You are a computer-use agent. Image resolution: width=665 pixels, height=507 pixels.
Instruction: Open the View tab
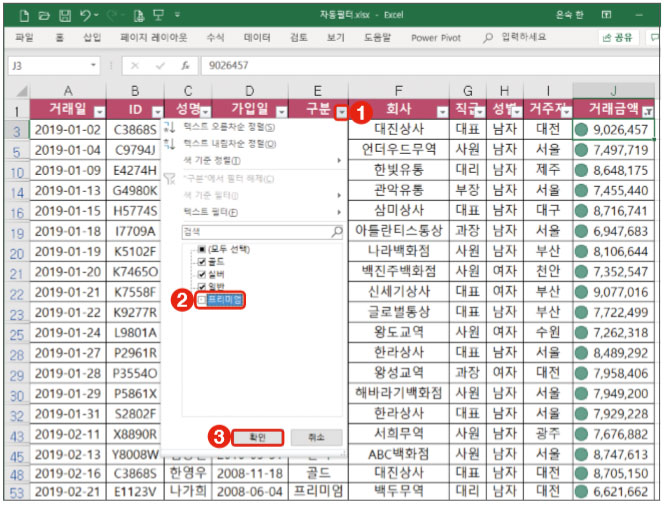point(335,38)
